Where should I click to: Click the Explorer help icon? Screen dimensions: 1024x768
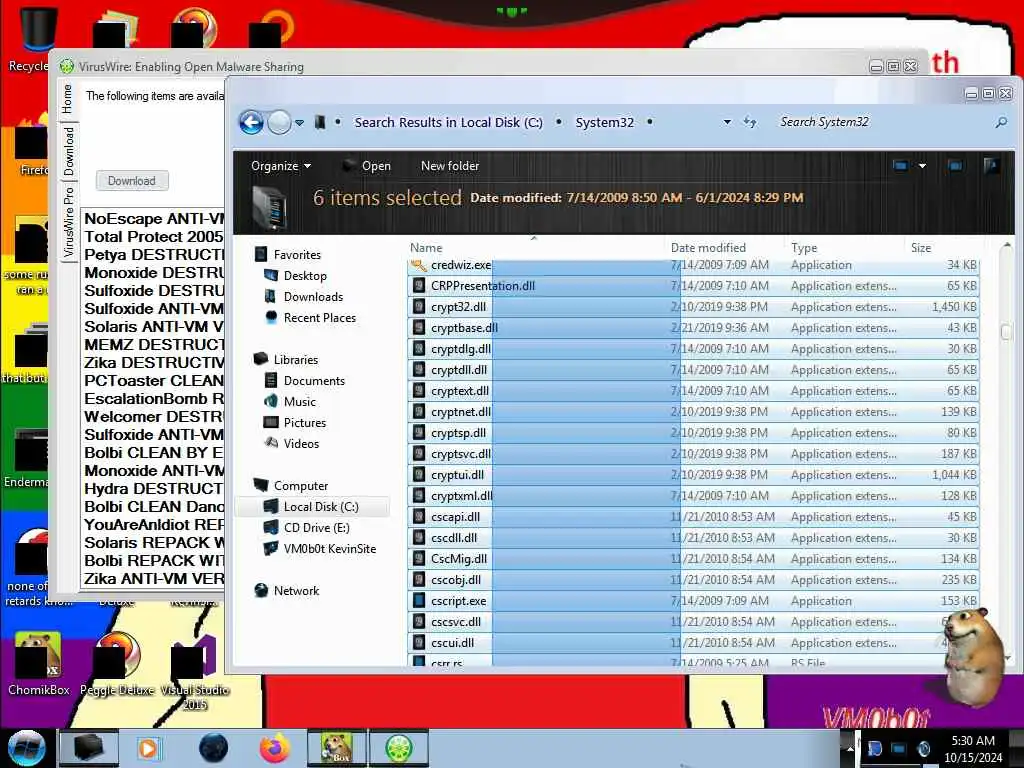pos(991,166)
